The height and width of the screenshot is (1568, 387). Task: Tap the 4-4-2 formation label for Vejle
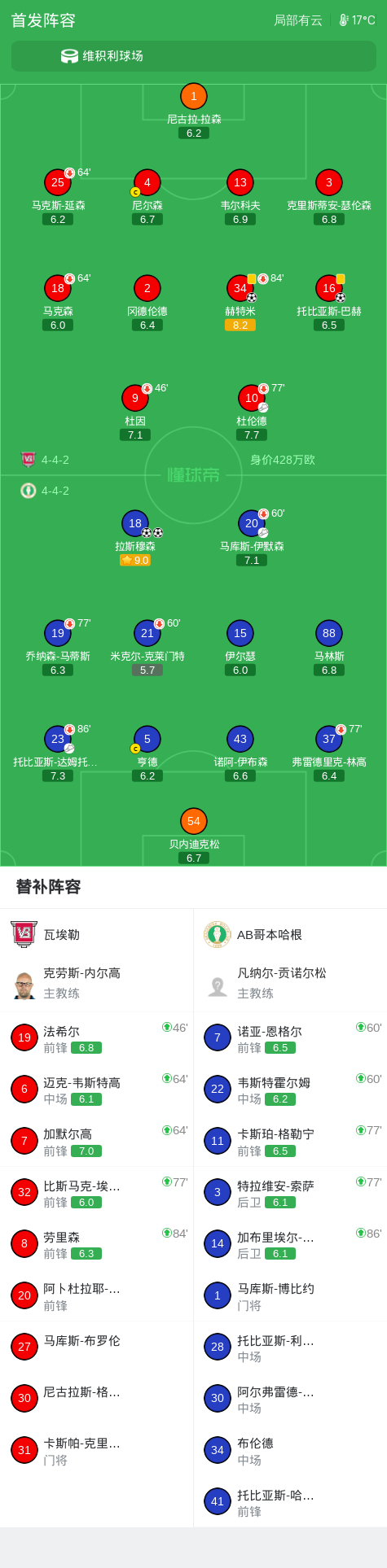tap(55, 460)
